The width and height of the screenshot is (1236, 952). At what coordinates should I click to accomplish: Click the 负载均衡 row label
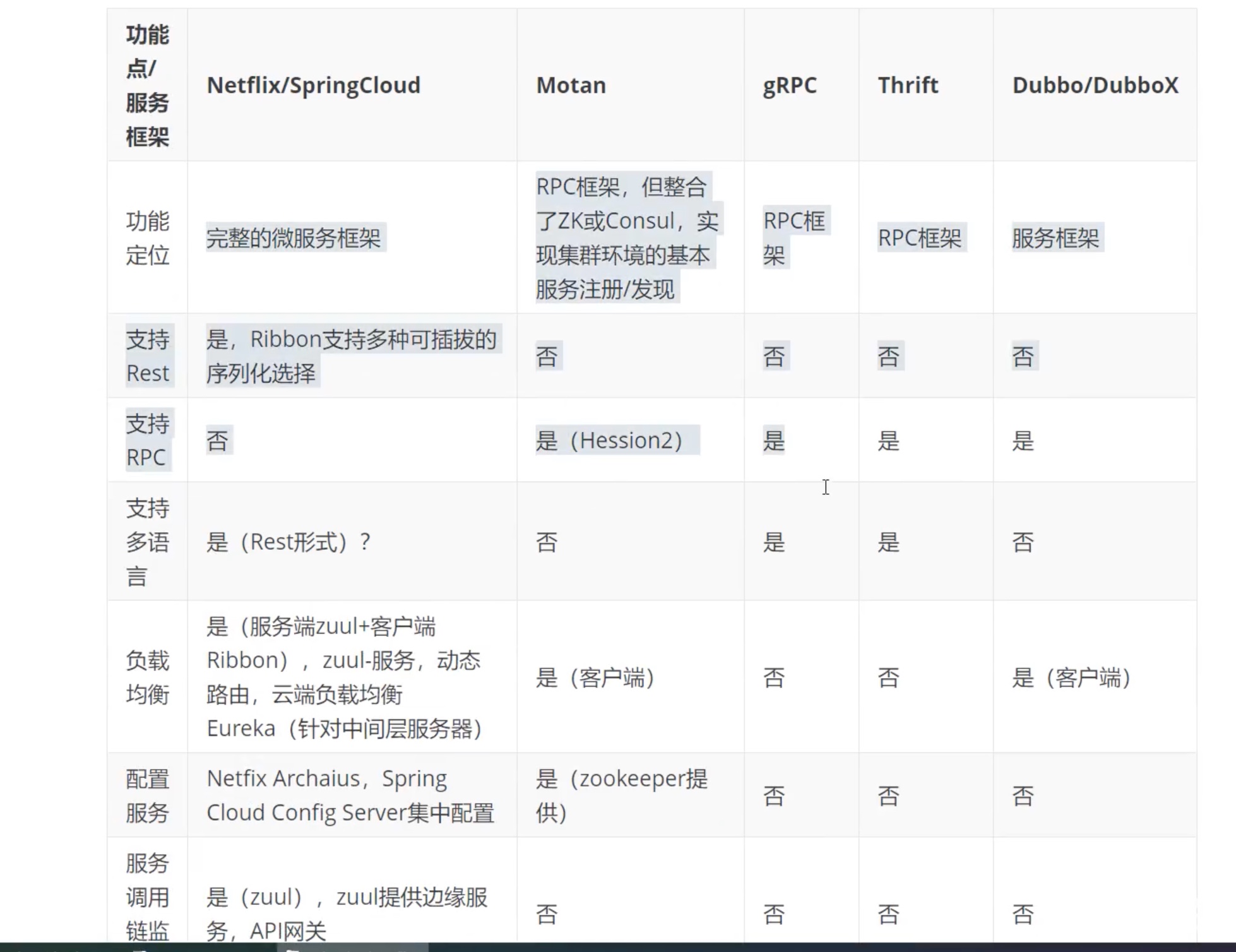146,677
